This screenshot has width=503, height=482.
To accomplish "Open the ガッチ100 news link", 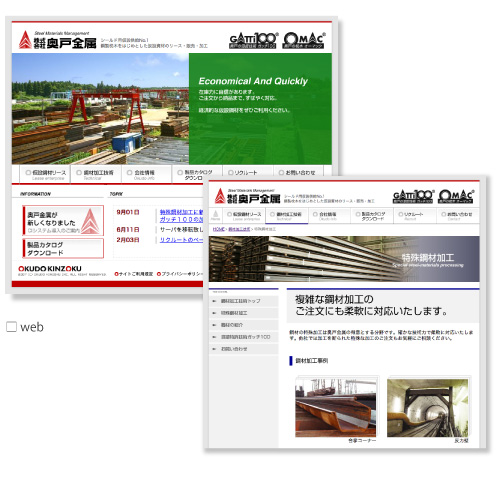I will click(x=182, y=219).
